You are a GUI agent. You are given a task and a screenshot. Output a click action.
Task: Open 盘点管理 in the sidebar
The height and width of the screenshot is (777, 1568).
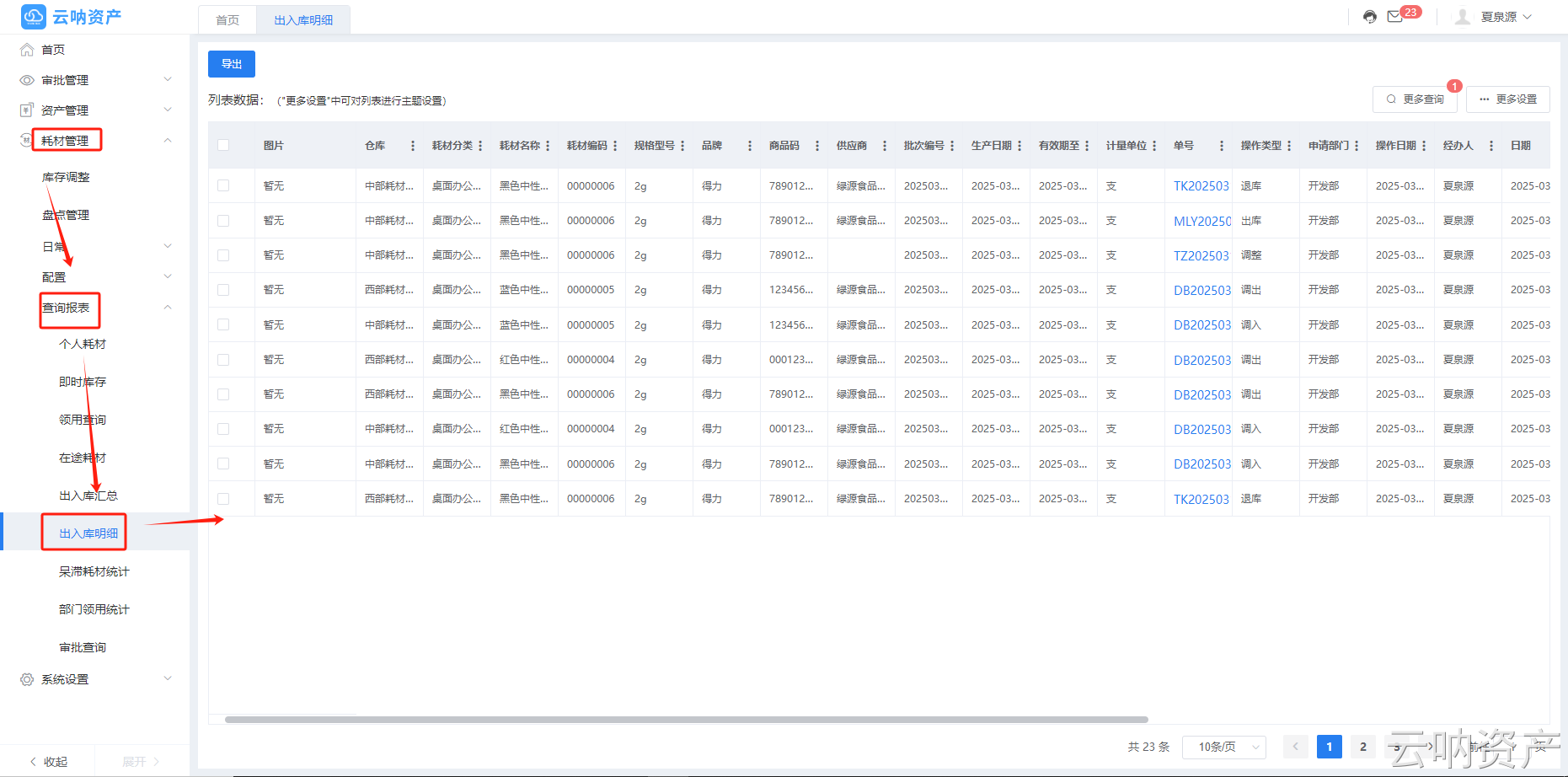tap(66, 215)
